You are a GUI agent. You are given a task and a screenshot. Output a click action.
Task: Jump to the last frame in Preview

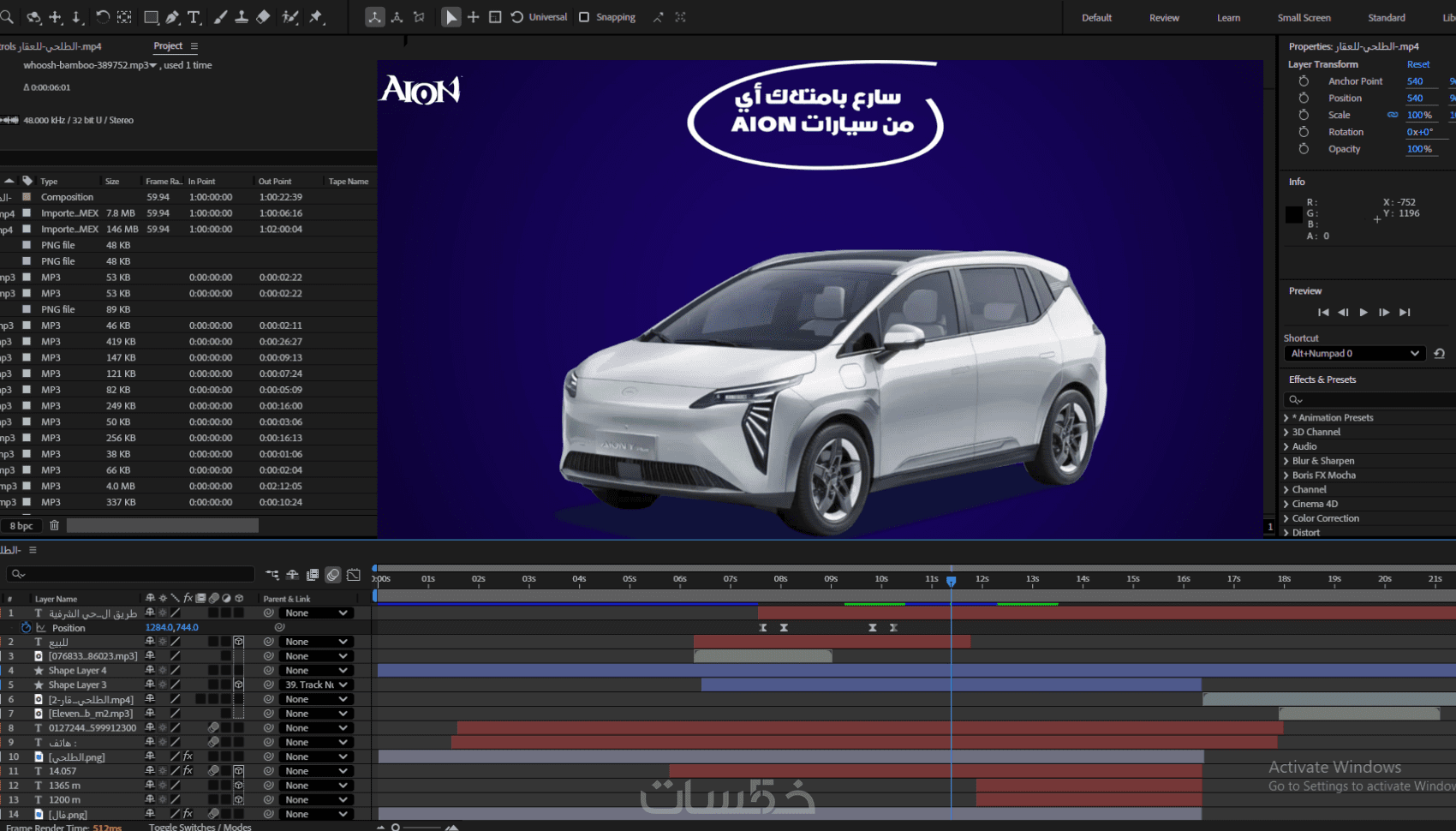point(1405,313)
